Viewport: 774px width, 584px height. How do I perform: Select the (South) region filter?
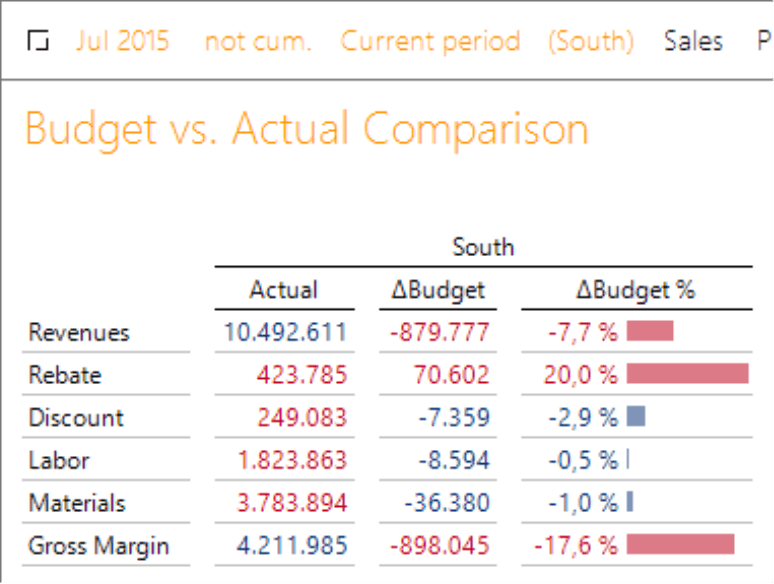(x=590, y=41)
